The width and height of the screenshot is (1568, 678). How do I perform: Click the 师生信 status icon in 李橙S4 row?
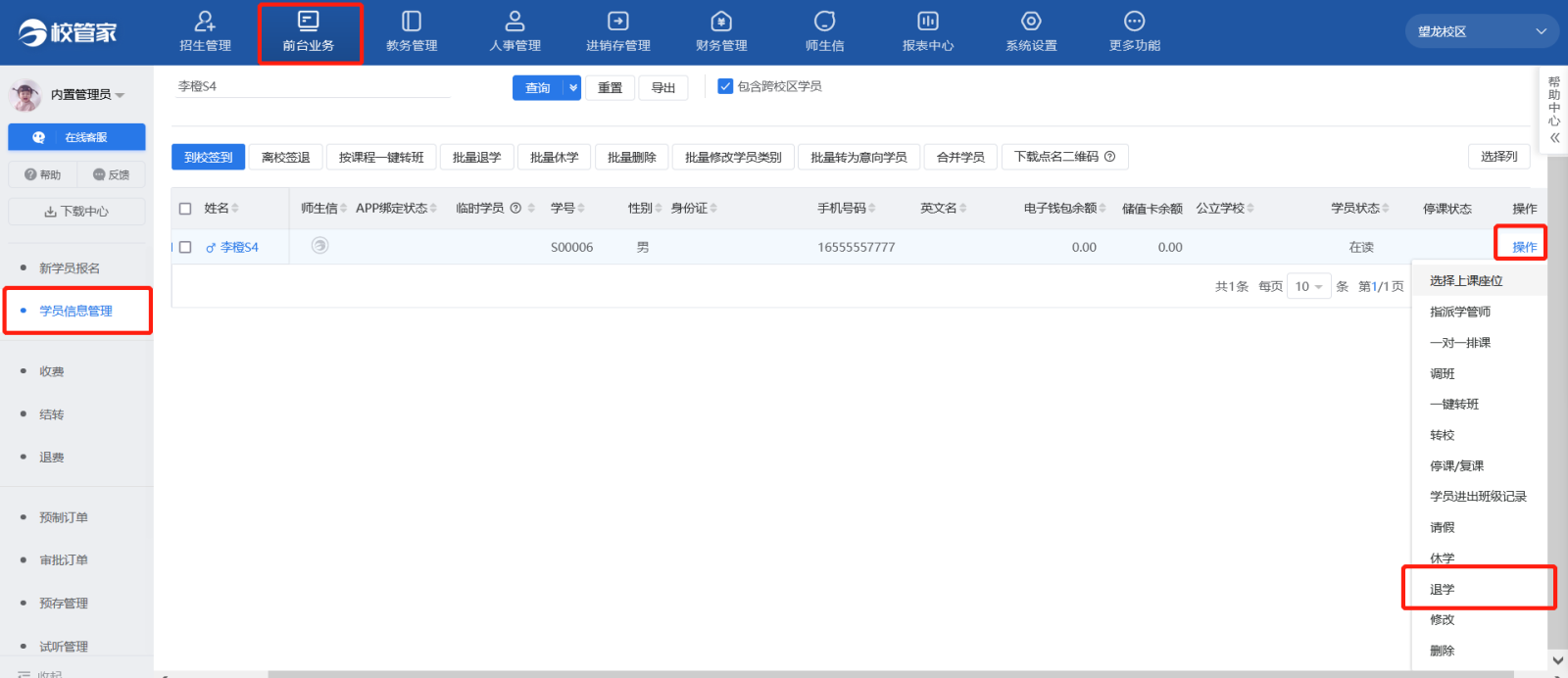(319, 246)
